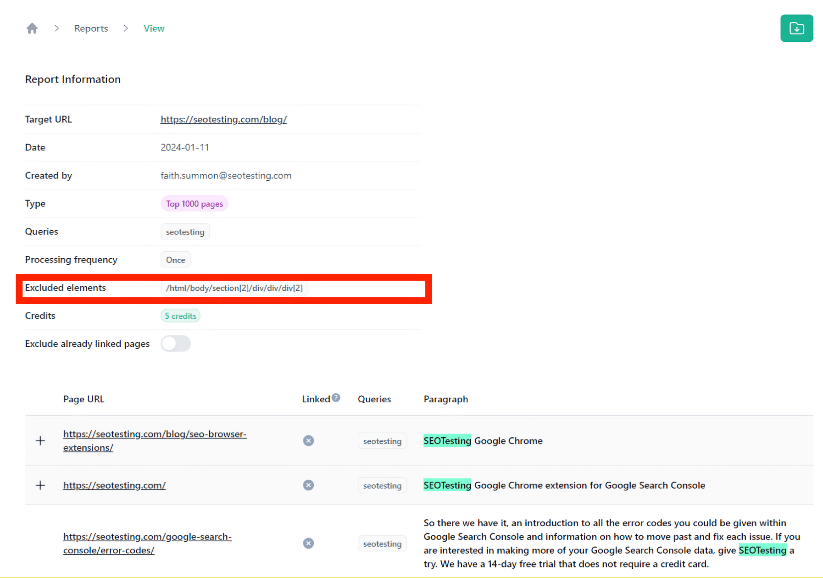The width and height of the screenshot is (823, 578).
Task: Click the Linked column help icon
Action: point(336,398)
